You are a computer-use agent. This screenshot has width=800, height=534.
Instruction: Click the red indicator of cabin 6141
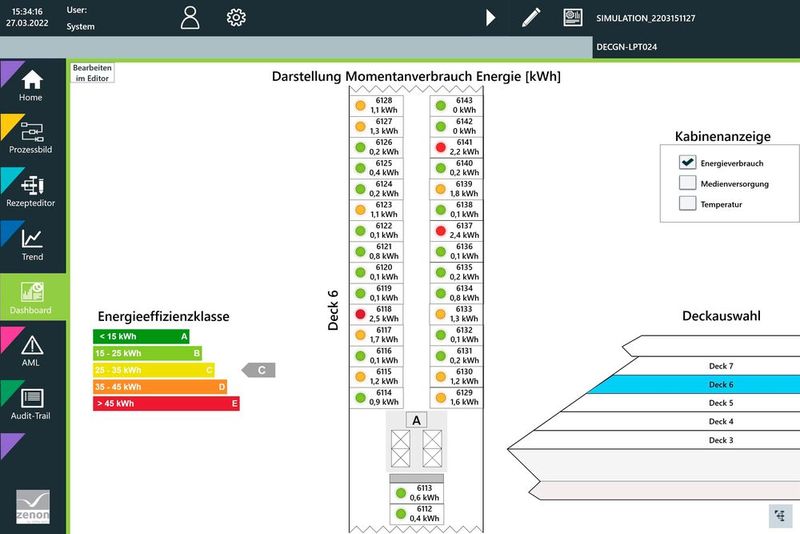(x=441, y=147)
